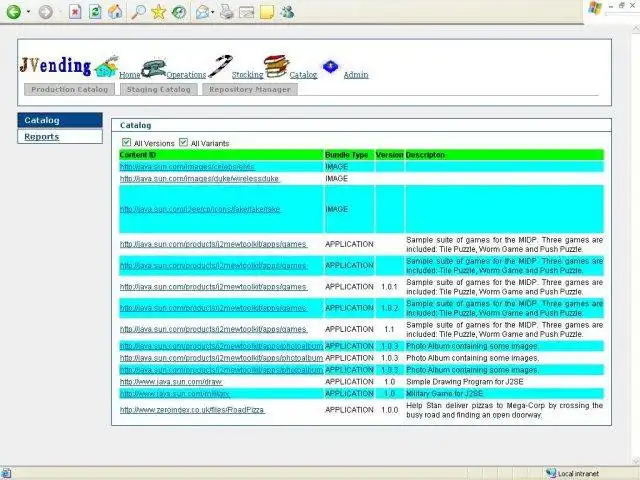Switch to the Repository Manager tab
This screenshot has height=480, width=640.
pyautogui.click(x=250, y=89)
